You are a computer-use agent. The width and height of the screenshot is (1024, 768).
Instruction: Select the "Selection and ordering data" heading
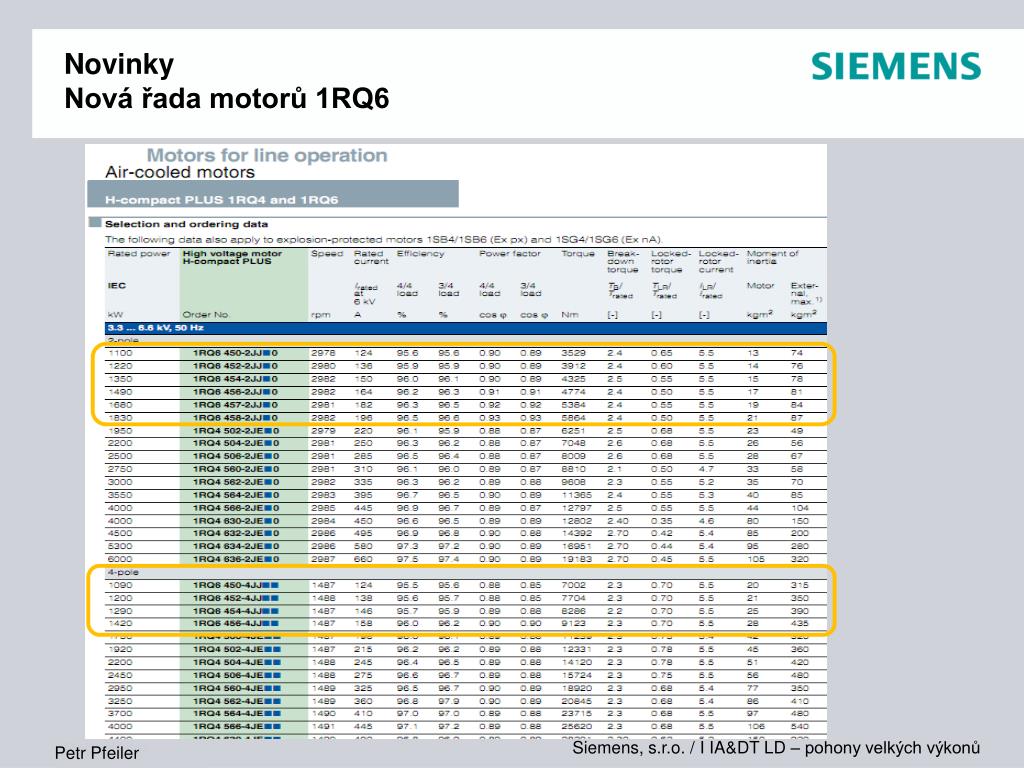[186, 224]
